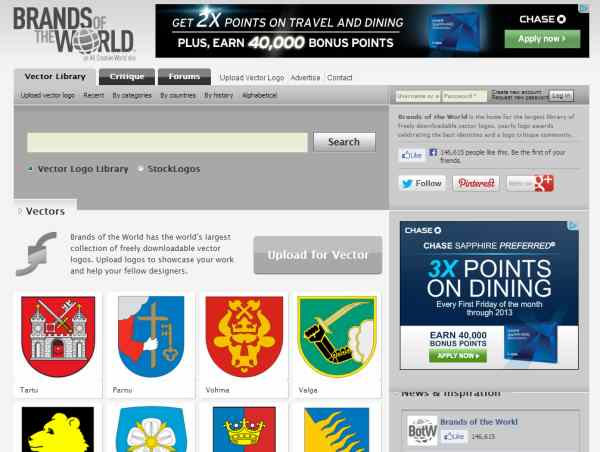Click Apply now on the top Chase banner
The image size is (600, 452).
[x=542, y=39]
